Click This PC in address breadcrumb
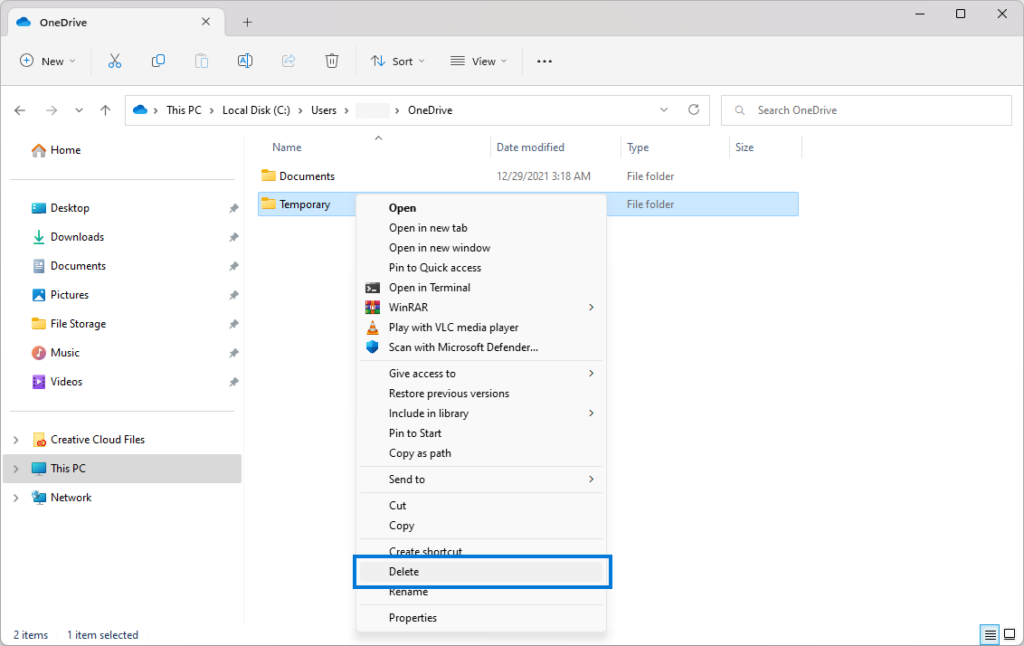The image size is (1024, 646). (184, 110)
